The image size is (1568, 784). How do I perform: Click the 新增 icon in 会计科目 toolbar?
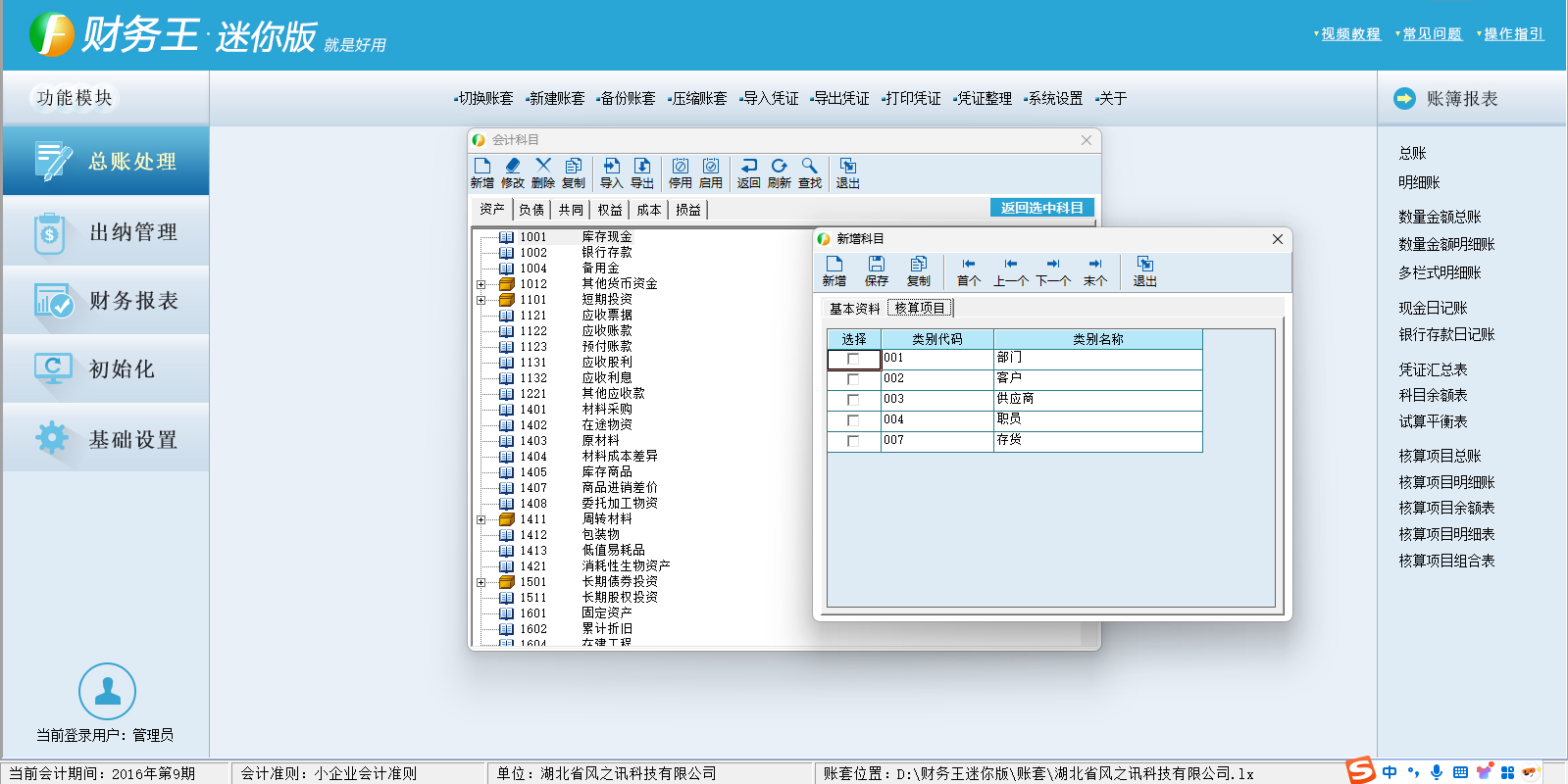[481, 172]
